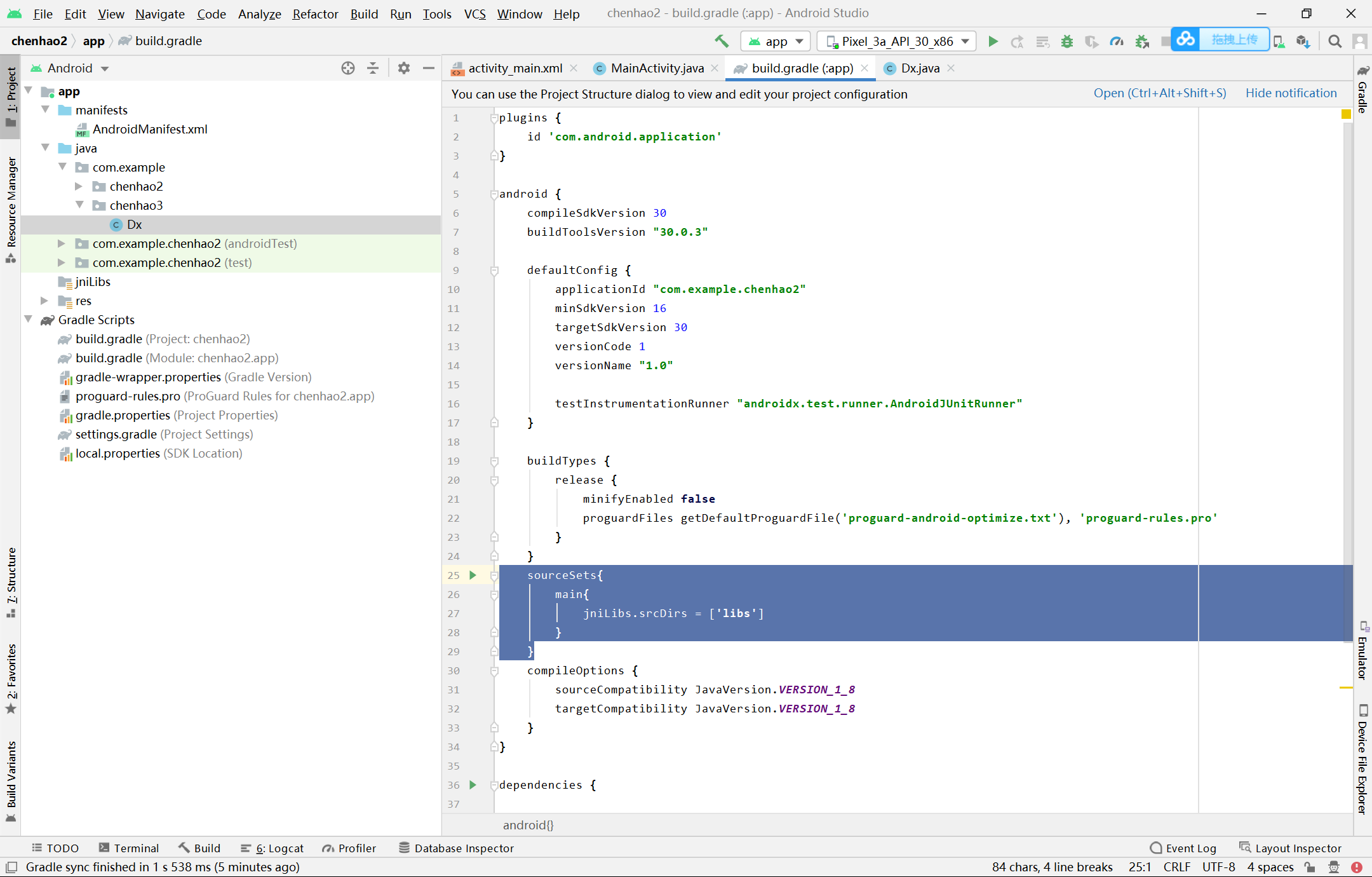Run 'app' using the green play icon
Screen dimensions: 1372x877
[993, 40]
